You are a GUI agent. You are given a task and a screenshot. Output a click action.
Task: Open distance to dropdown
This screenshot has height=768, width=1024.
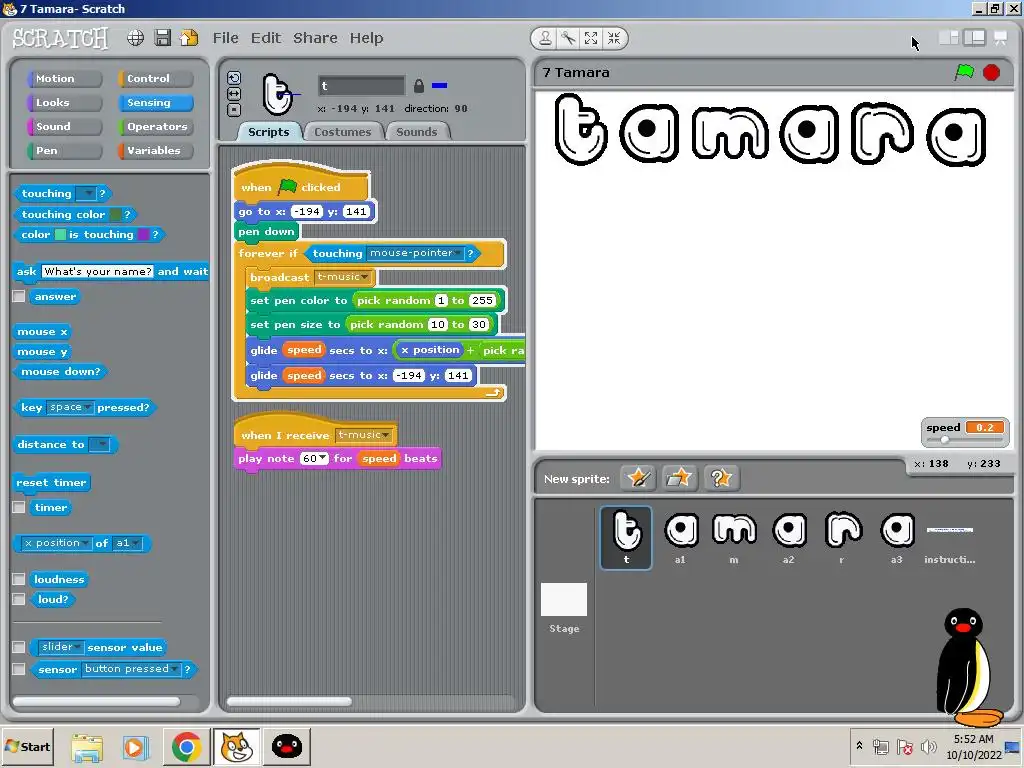(x=99, y=445)
